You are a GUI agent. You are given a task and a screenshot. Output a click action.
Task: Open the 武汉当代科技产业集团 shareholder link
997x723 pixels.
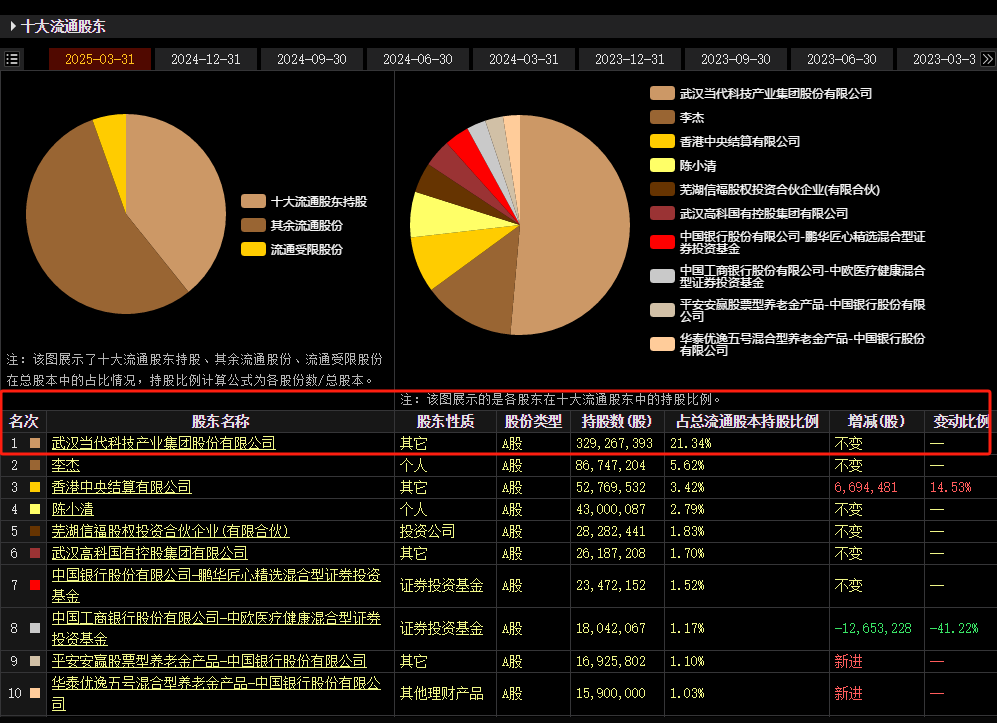(x=163, y=442)
